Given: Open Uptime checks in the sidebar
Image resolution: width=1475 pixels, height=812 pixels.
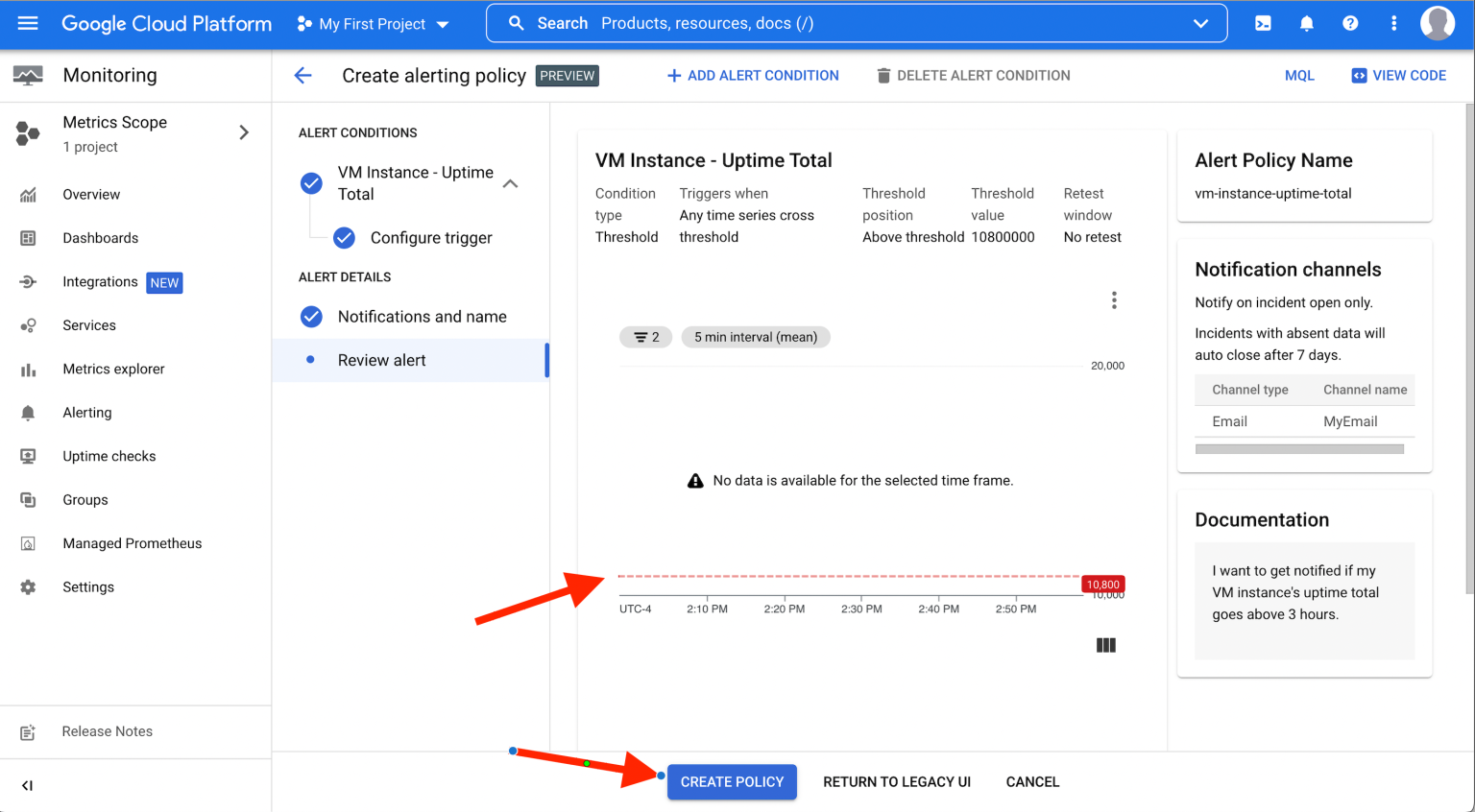Looking at the screenshot, I should point(109,456).
